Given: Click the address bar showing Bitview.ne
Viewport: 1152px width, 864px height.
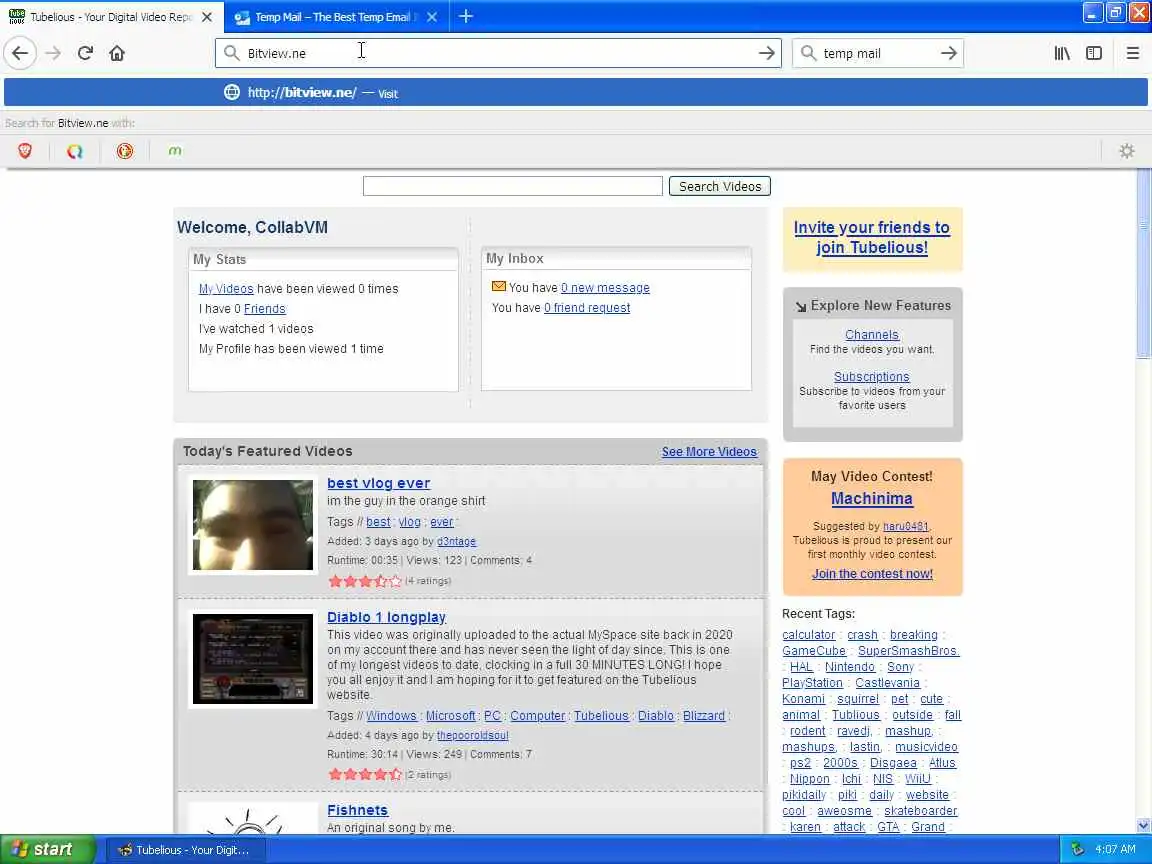Looking at the screenshot, I should (497, 53).
